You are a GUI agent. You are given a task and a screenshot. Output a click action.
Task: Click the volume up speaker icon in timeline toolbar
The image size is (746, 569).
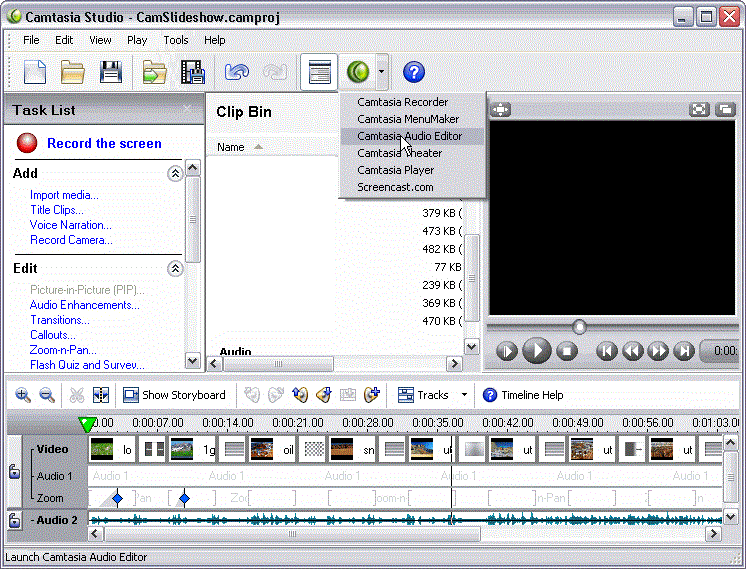(300, 395)
